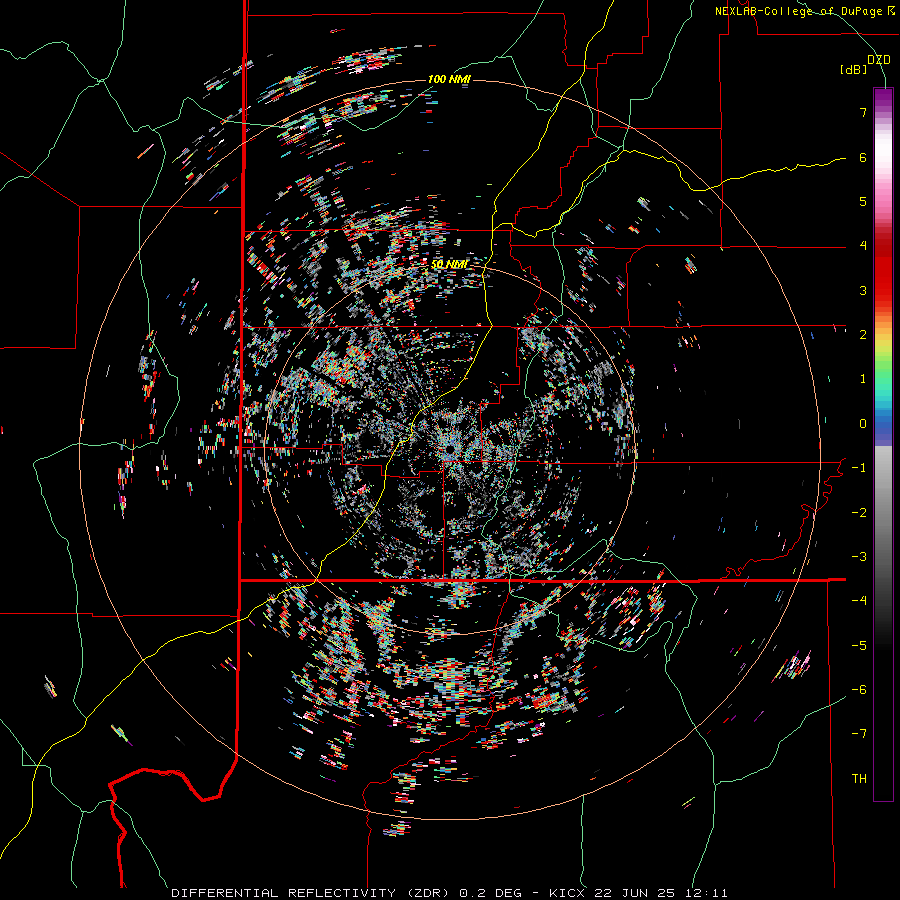Click the -4 value on color scale
Image resolution: width=900 pixels, height=900 pixels.
[859, 601]
